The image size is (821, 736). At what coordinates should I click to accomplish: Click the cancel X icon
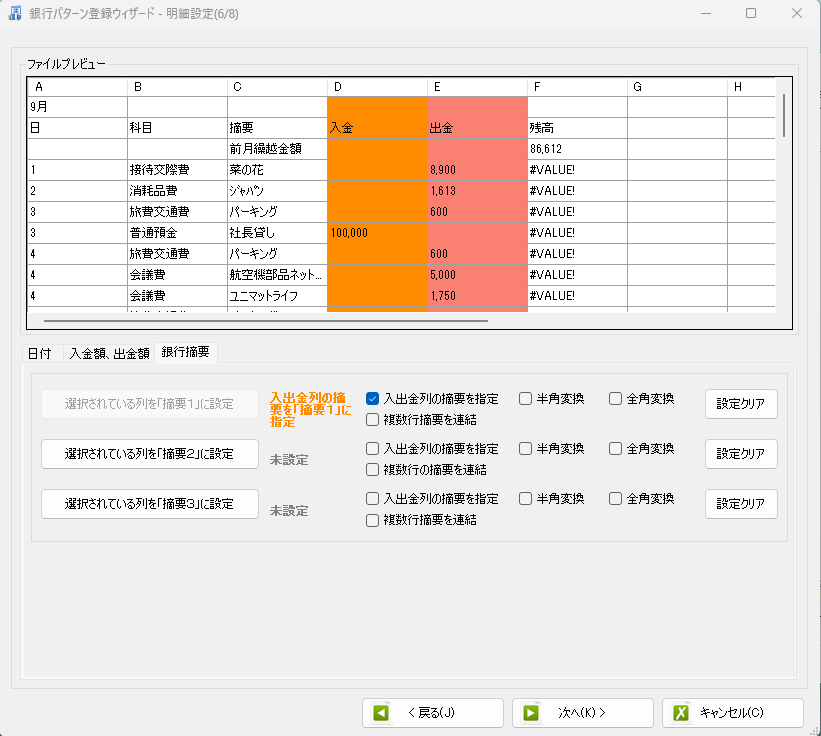coord(681,713)
